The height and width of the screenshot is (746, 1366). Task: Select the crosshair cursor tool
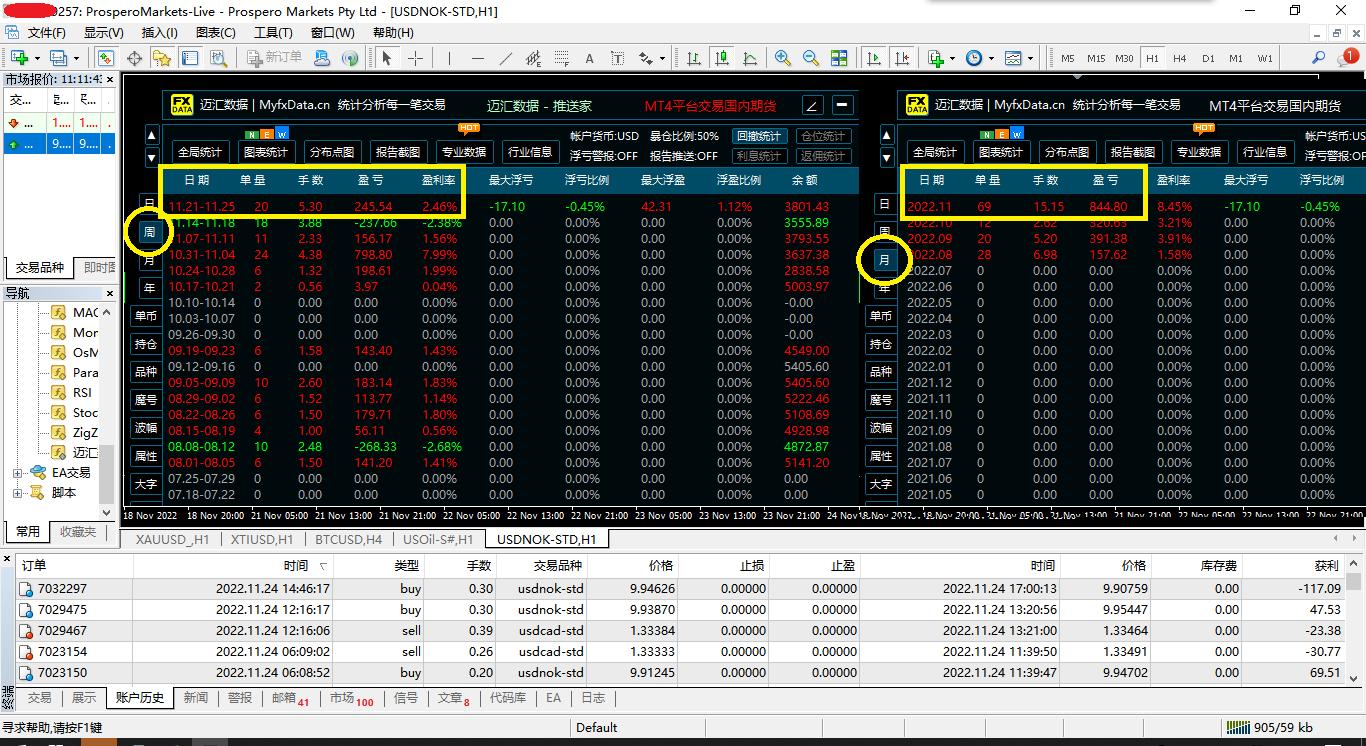pos(415,58)
